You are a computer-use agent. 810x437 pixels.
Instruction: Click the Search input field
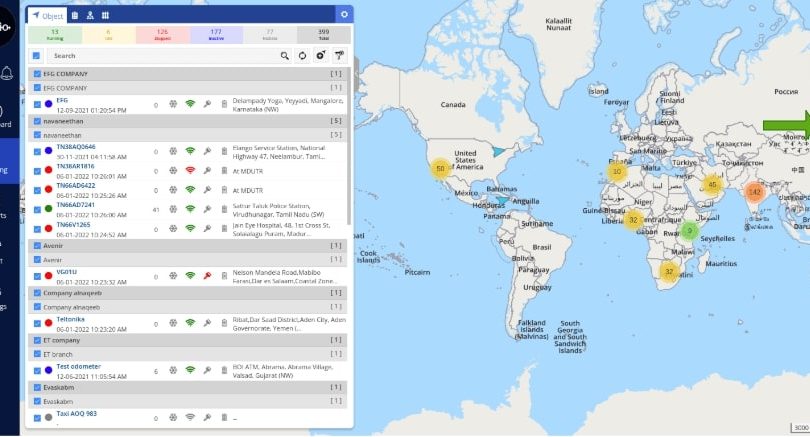[160, 56]
